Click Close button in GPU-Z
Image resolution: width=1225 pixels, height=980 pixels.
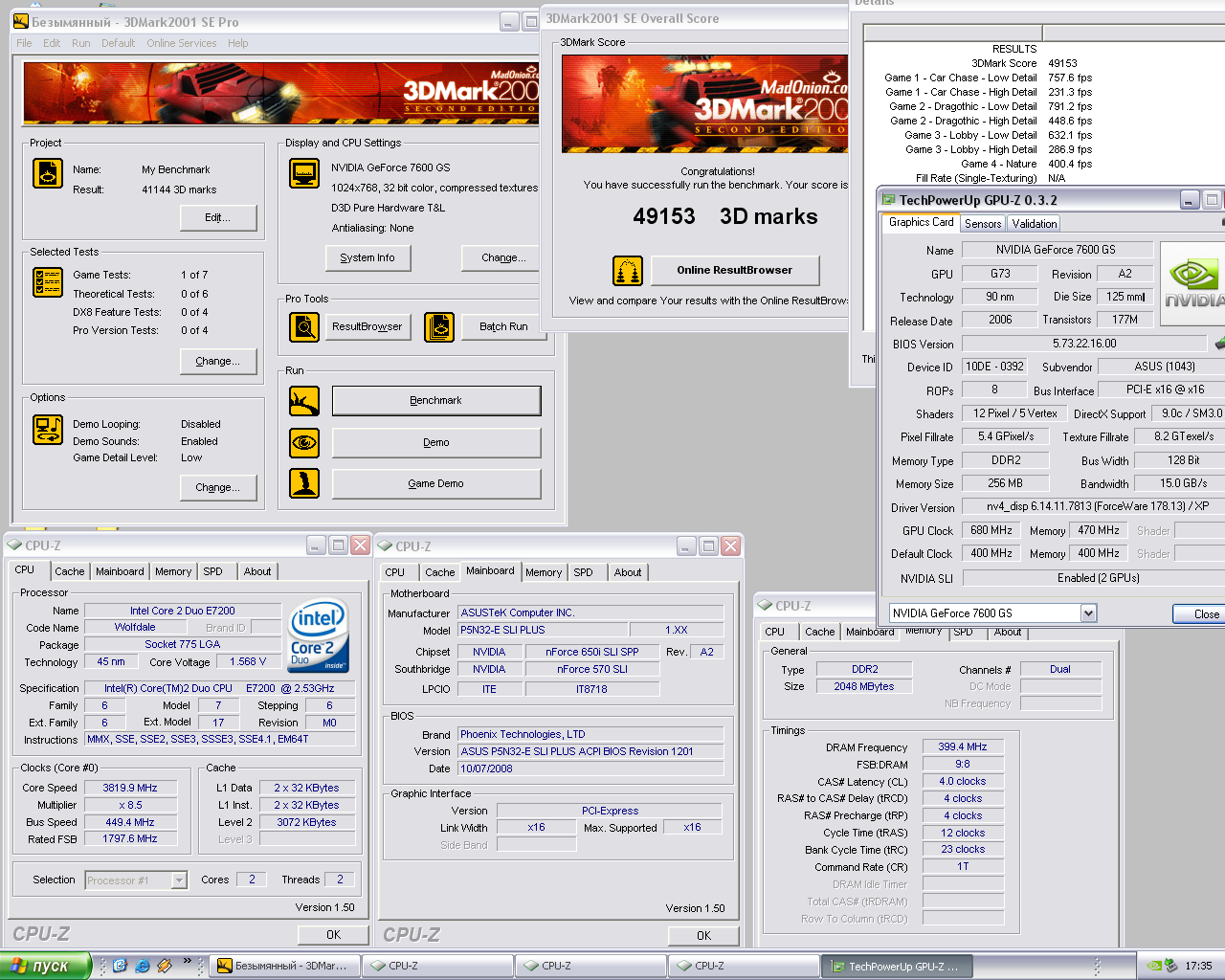click(1200, 614)
